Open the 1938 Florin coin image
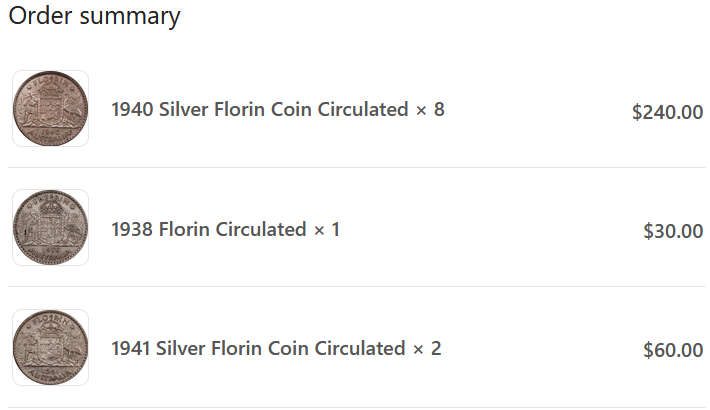Screen dimensions: 710x410 [50, 228]
